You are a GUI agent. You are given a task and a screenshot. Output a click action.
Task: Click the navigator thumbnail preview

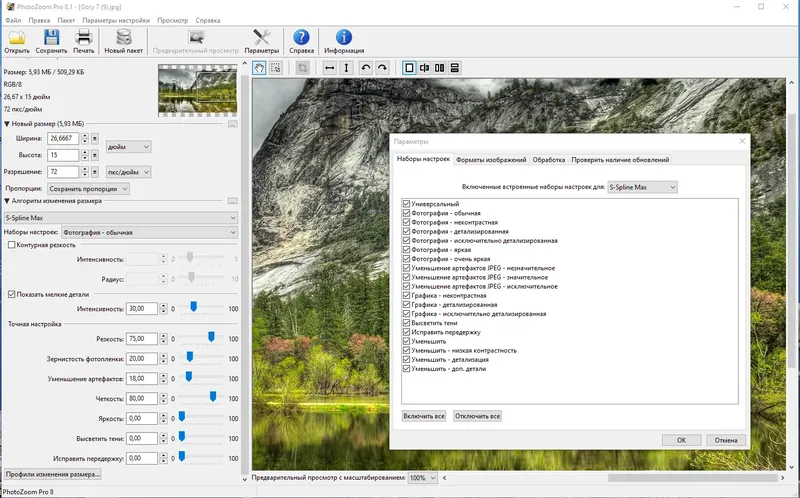(x=197, y=90)
